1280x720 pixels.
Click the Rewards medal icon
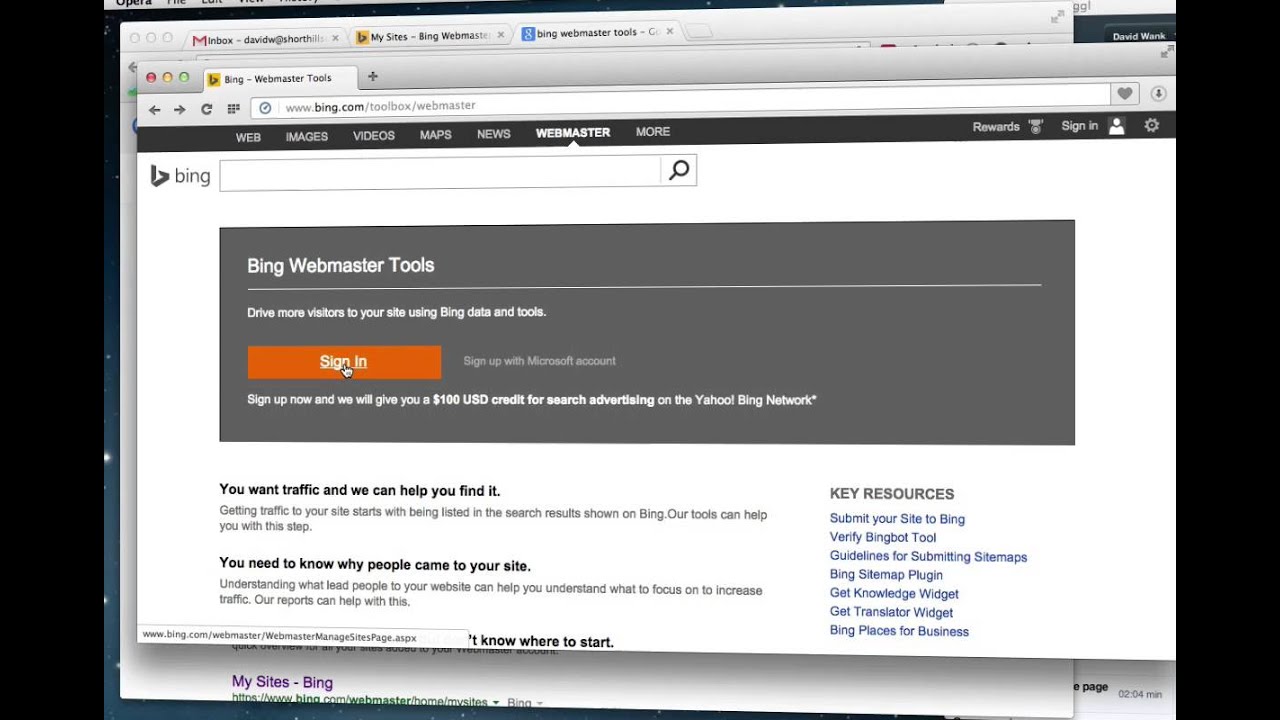[1036, 127]
